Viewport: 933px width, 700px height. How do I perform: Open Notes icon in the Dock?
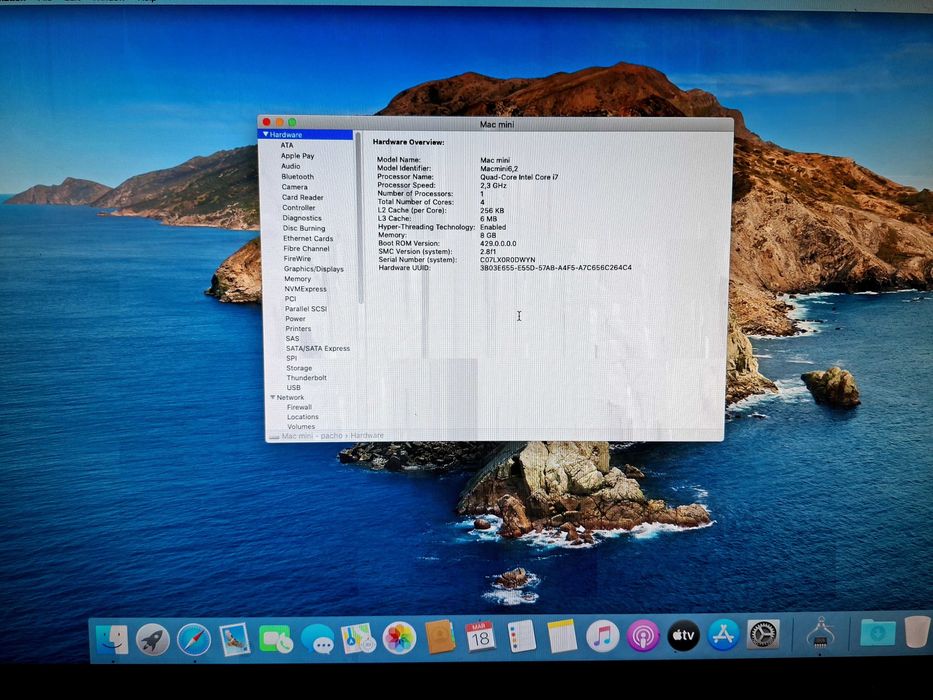(562, 636)
